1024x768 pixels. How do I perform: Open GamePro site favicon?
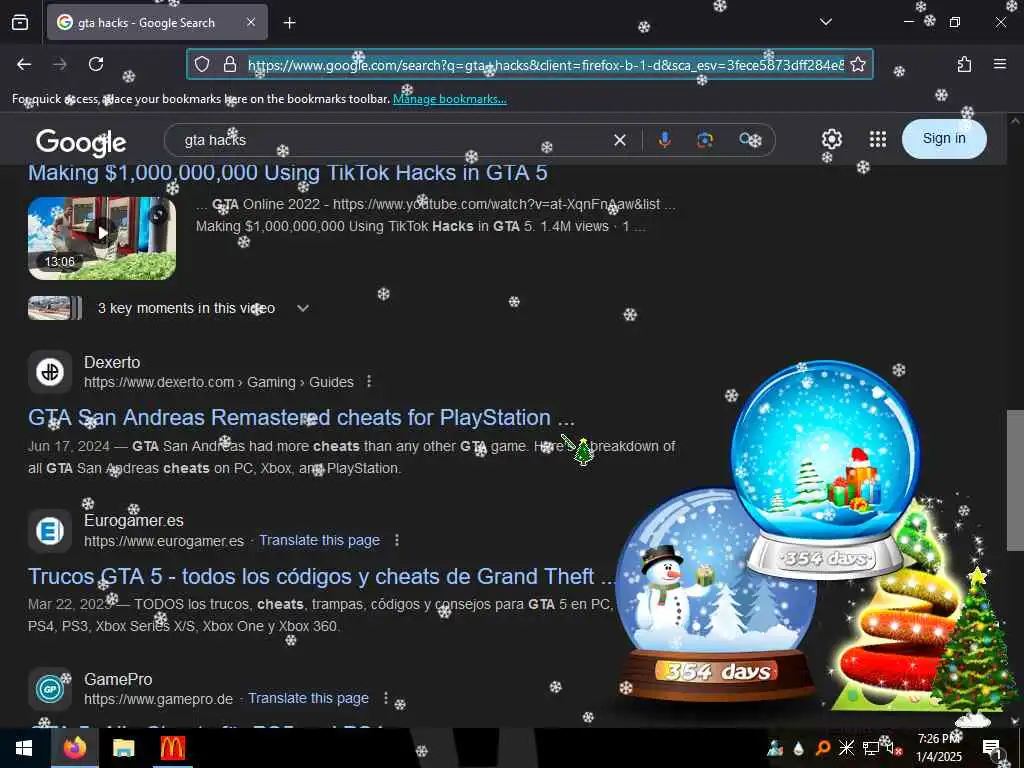50,689
